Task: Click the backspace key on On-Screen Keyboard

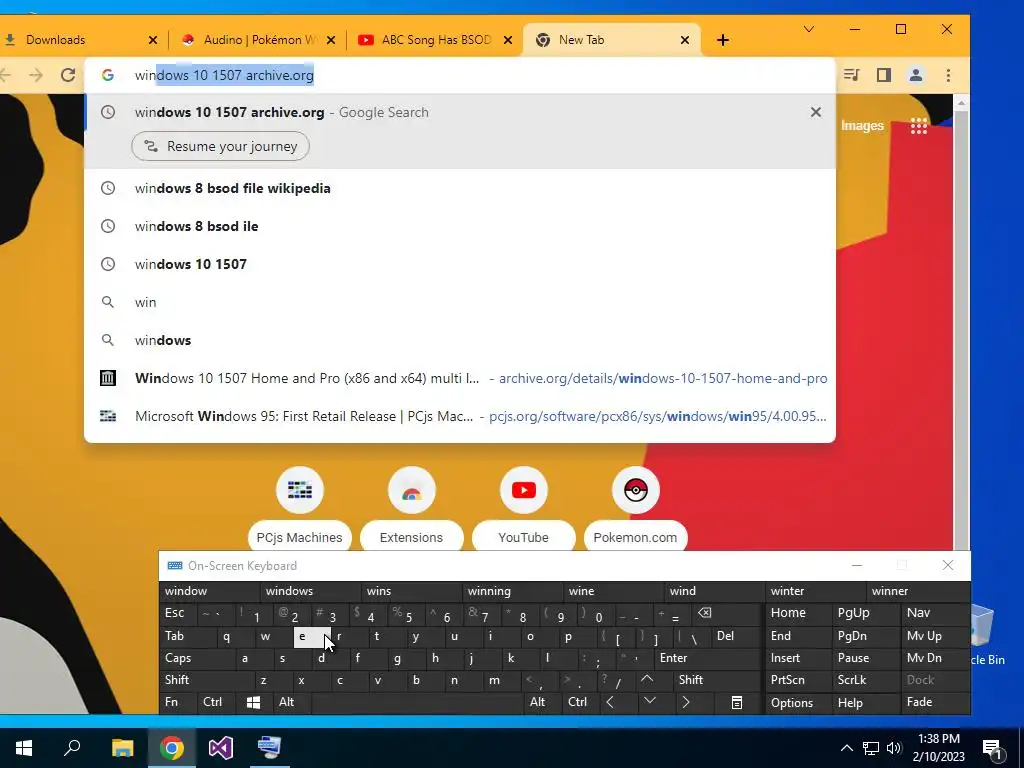Action: click(x=705, y=613)
